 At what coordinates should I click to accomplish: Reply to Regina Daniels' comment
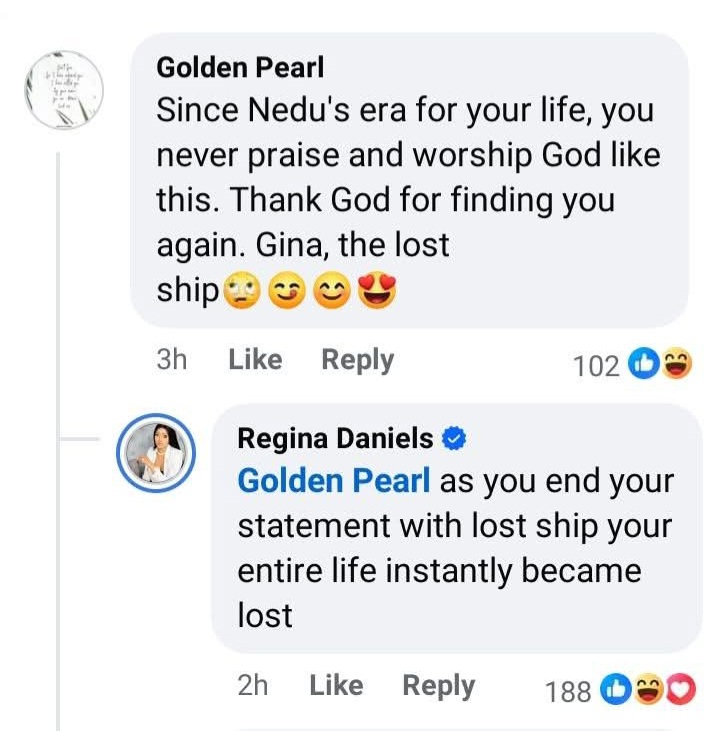(x=438, y=685)
